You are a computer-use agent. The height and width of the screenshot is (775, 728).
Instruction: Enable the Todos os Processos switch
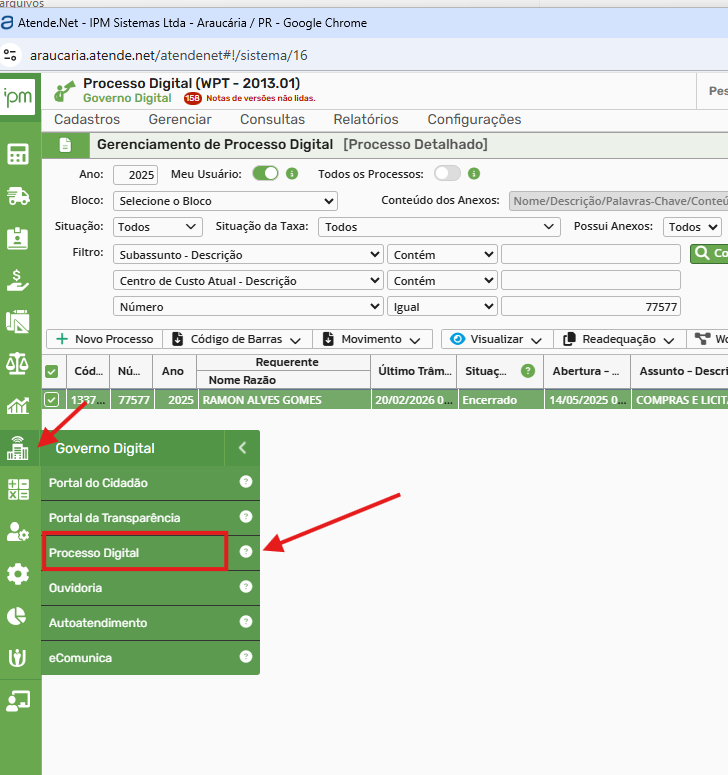(x=447, y=173)
